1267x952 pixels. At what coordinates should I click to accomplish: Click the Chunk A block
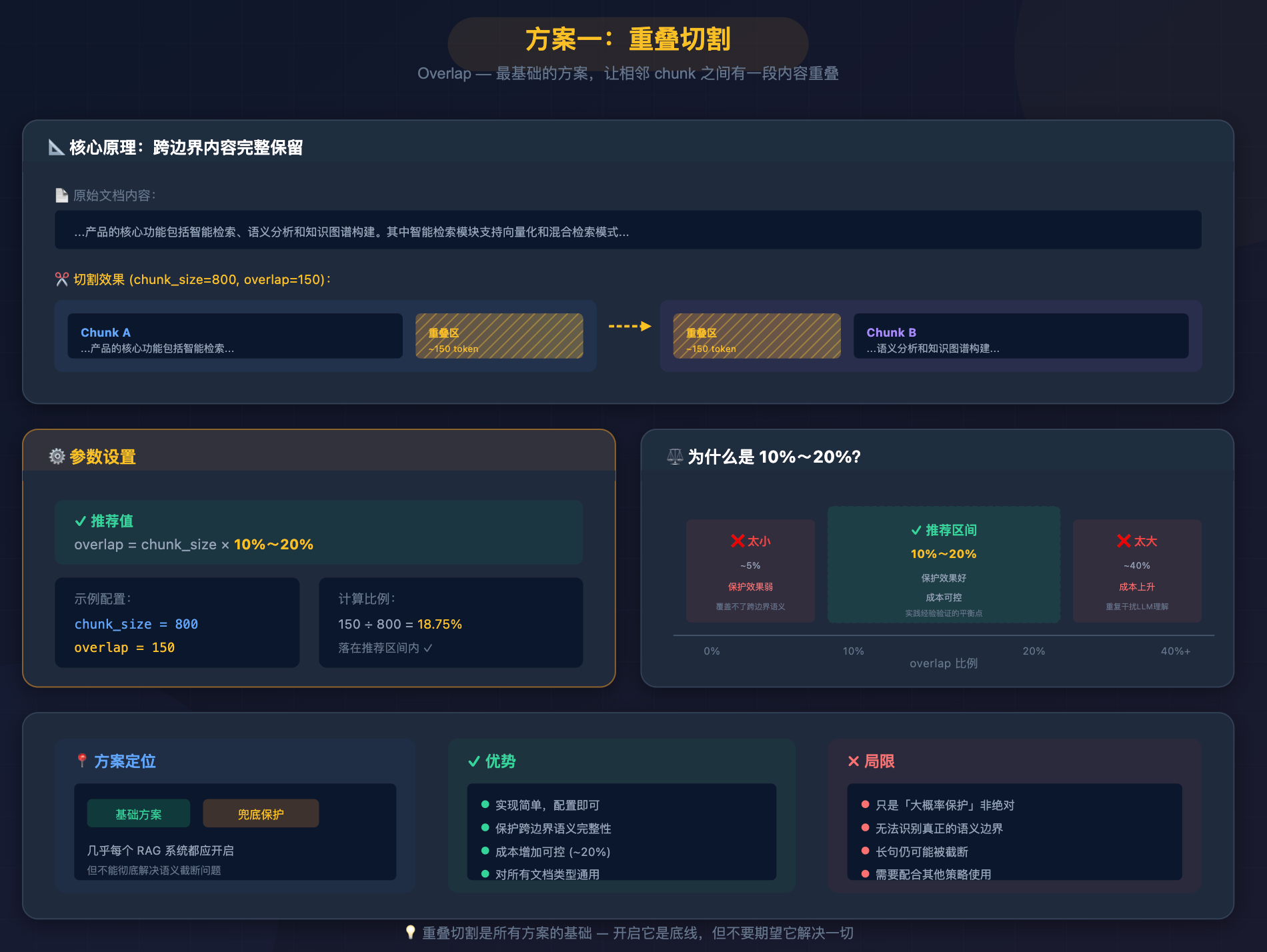(x=235, y=336)
